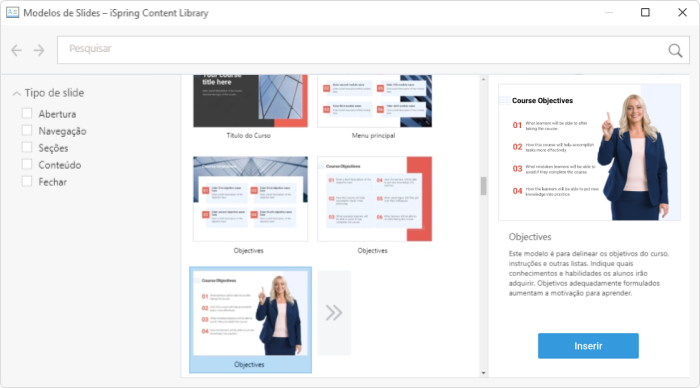Click the double-chevron next templates tile

(x=334, y=313)
